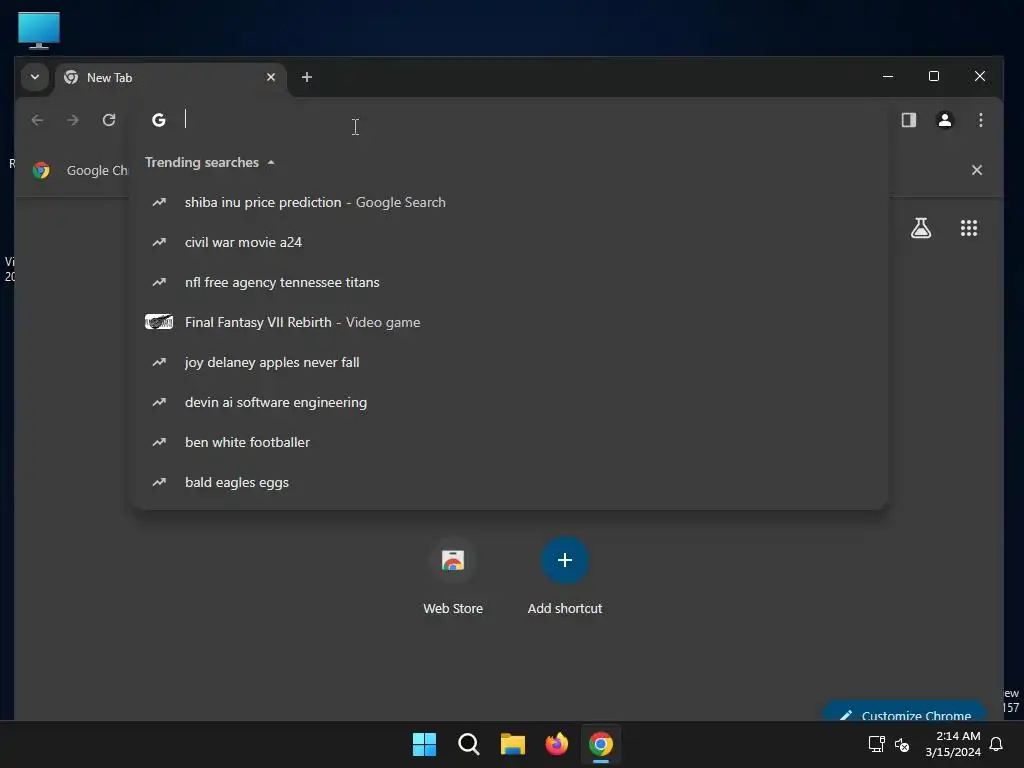1024x768 pixels.
Task: Collapse the Trending searches section
Action: [x=210, y=163]
